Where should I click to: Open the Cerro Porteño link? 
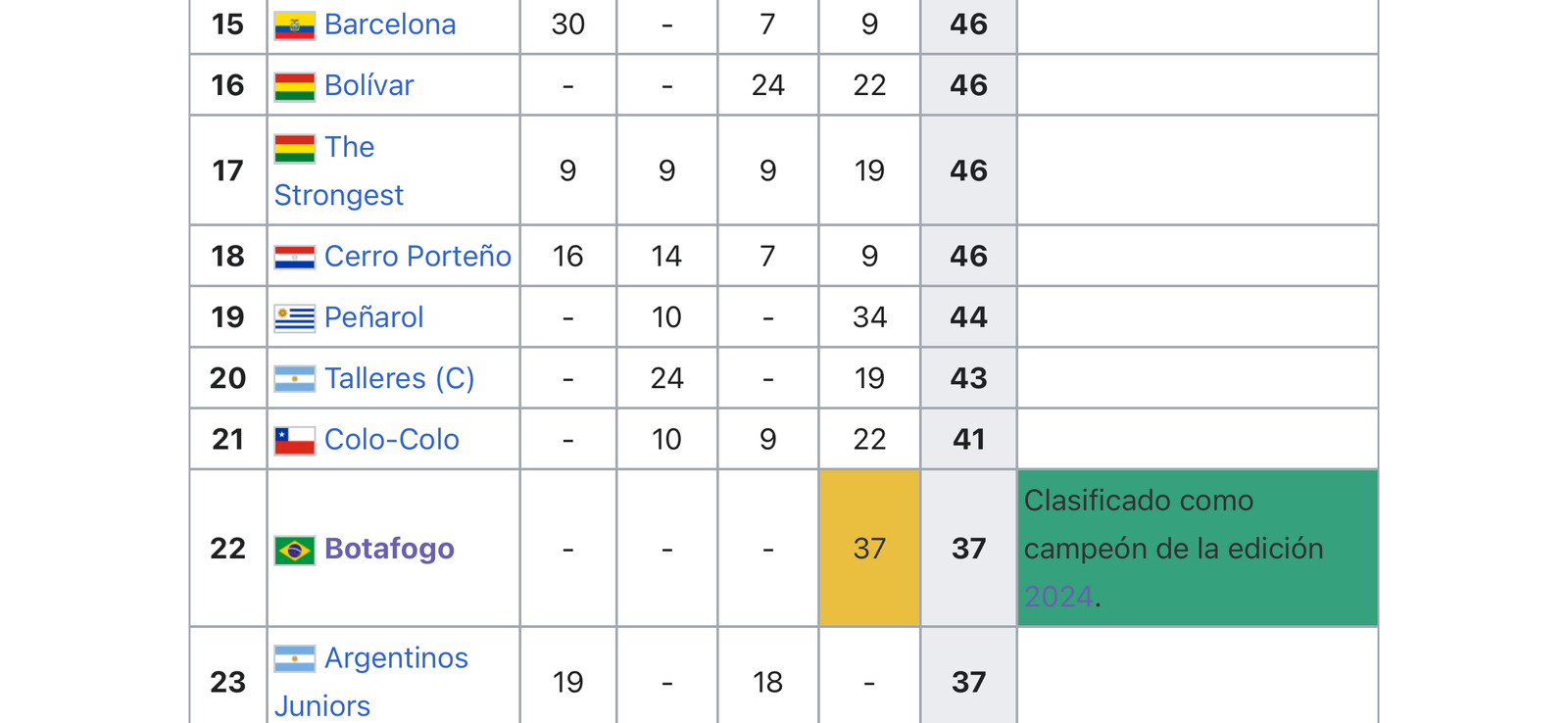pos(417,256)
